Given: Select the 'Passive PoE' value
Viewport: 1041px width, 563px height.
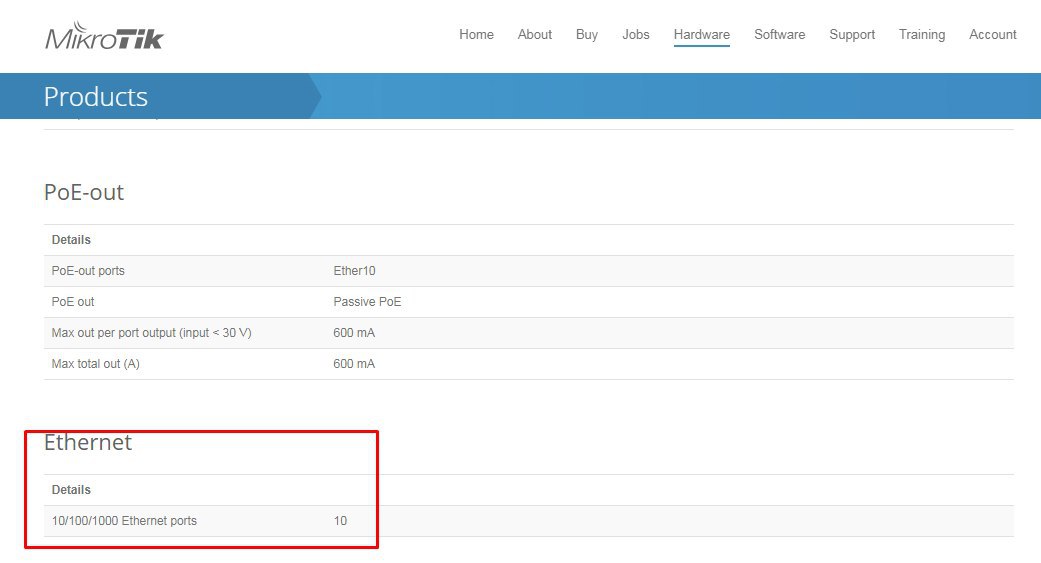Looking at the screenshot, I should 367,302.
